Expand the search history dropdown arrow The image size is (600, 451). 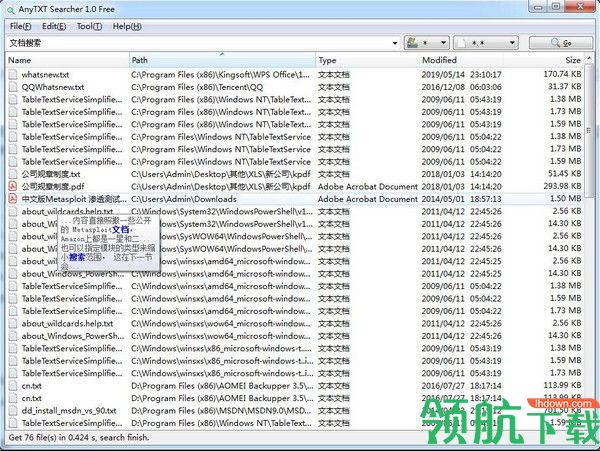tap(395, 43)
